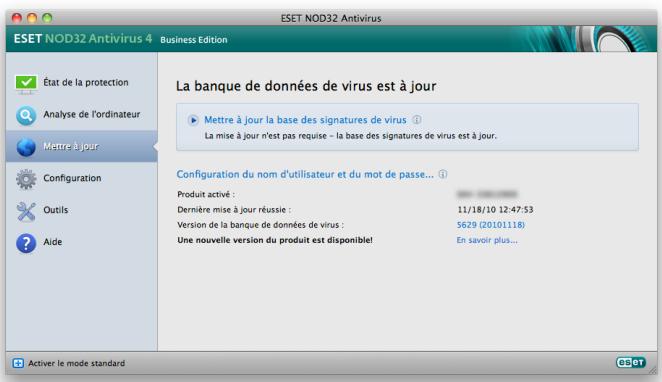Click ESET NOD32 Antivirus 4 header title
Screen dimensions: 662x382
[83, 38]
